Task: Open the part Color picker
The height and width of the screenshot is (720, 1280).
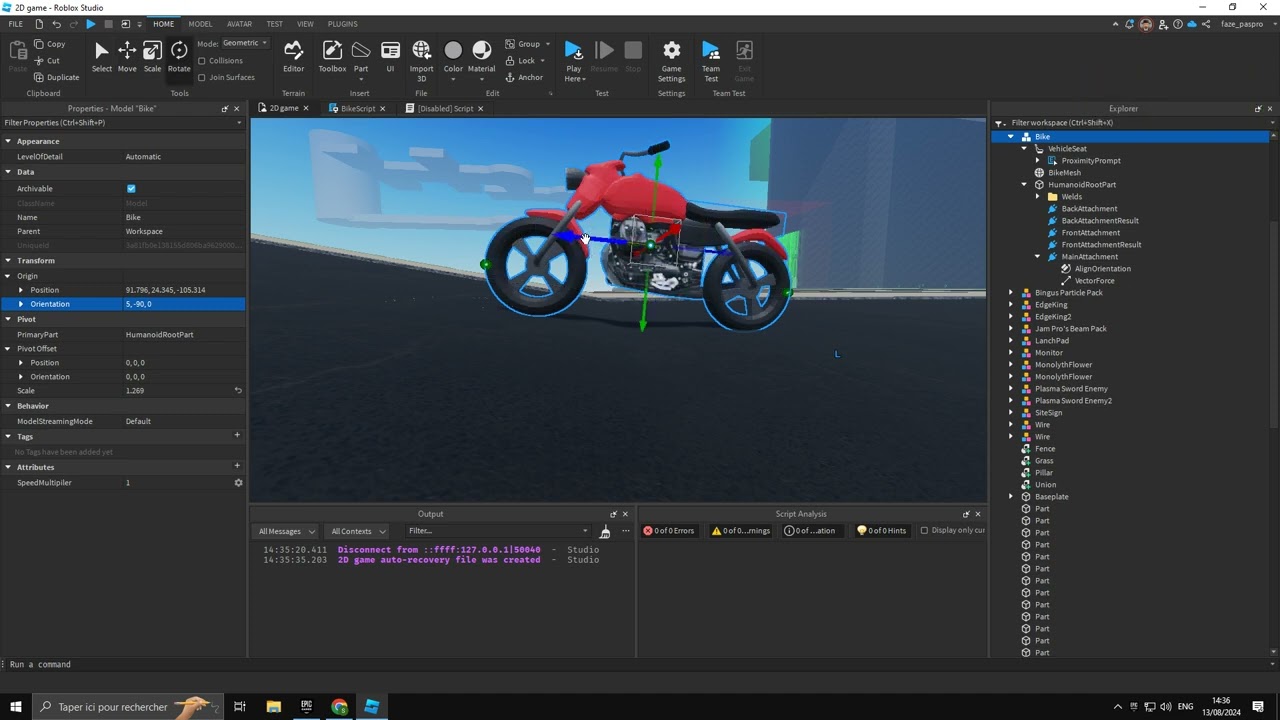Action: click(453, 56)
